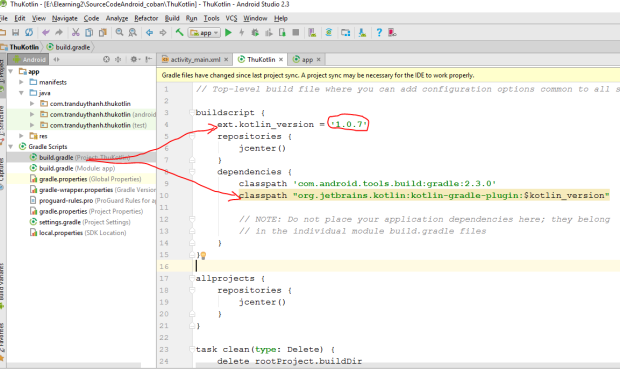Click the Cut scissors toolbar icon
620x369 pixels.
coord(76,33)
